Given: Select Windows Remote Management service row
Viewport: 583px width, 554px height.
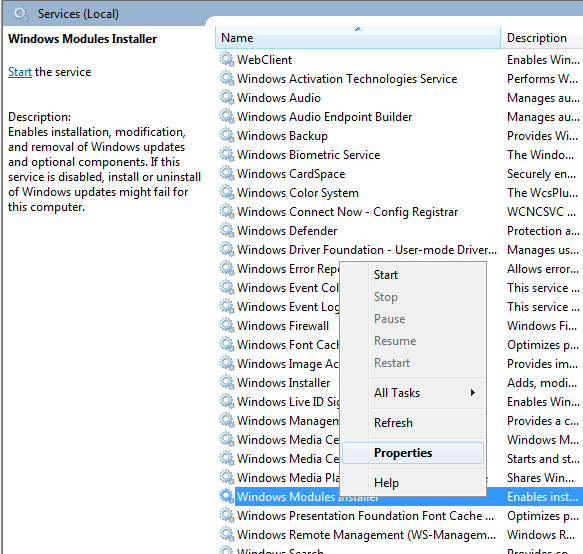Looking at the screenshot, I should tap(366, 535).
